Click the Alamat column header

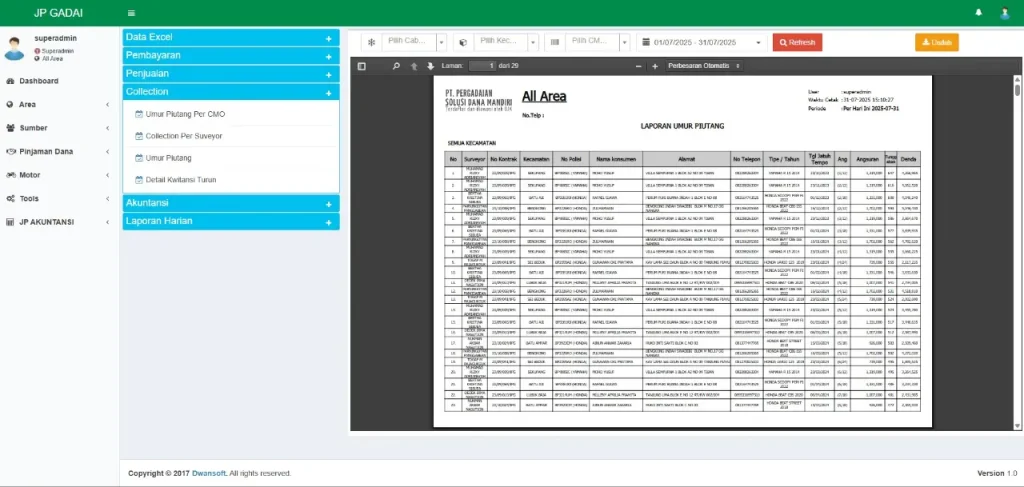tap(686, 159)
